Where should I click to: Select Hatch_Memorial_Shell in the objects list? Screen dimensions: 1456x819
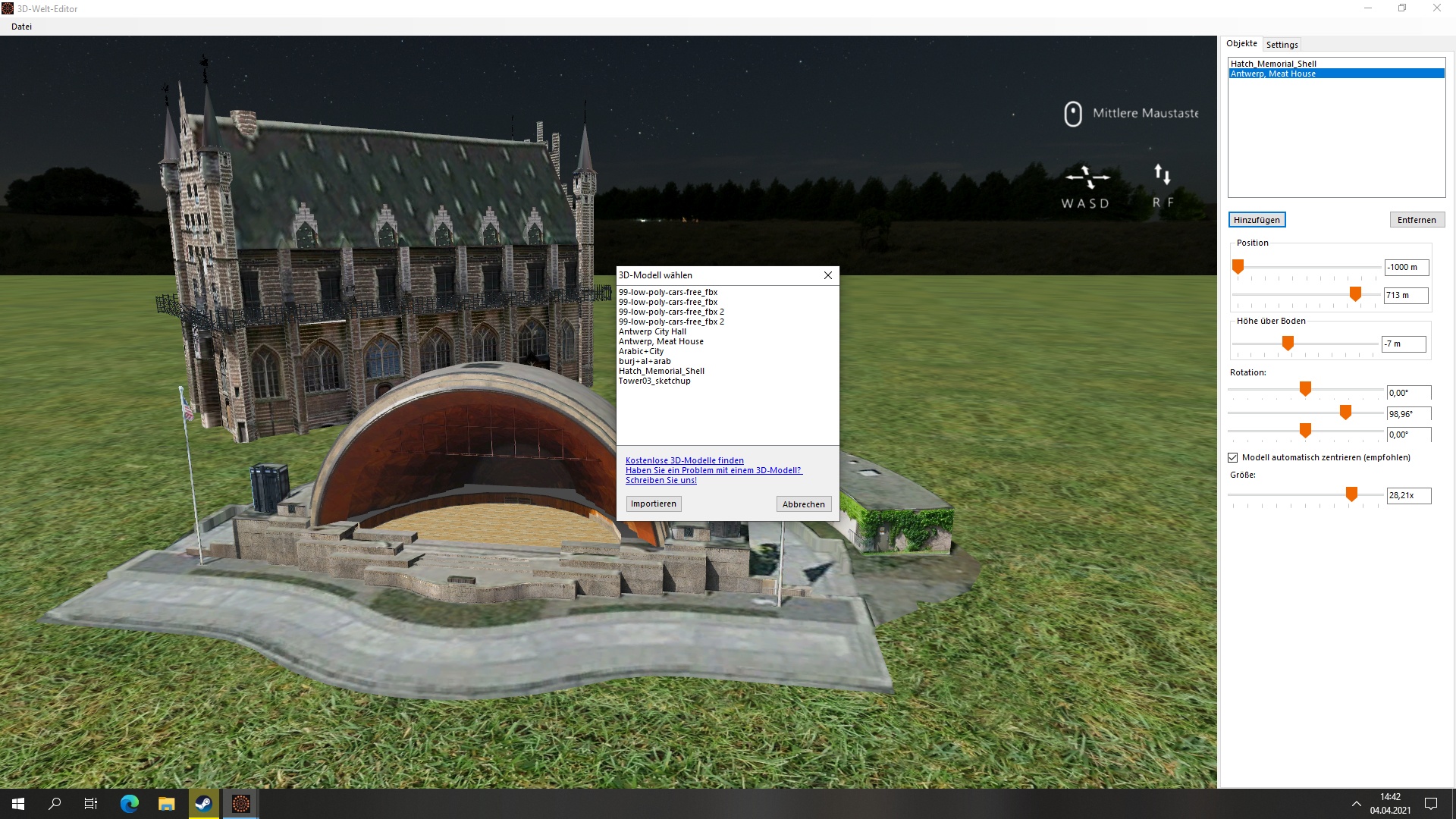coord(1336,64)
